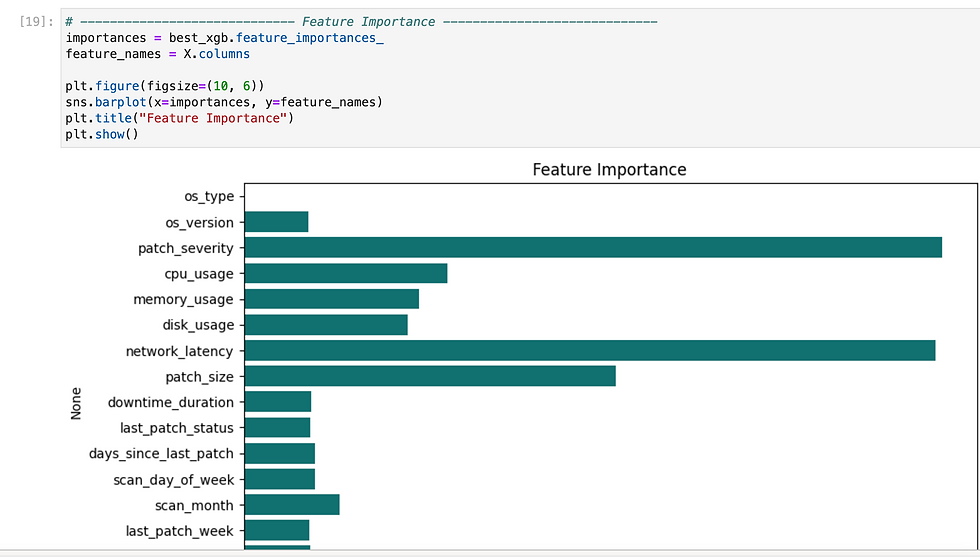Viewport: 980px width, 557px height.
Task: Click the os_version bar
Action: tap(276, 222)
